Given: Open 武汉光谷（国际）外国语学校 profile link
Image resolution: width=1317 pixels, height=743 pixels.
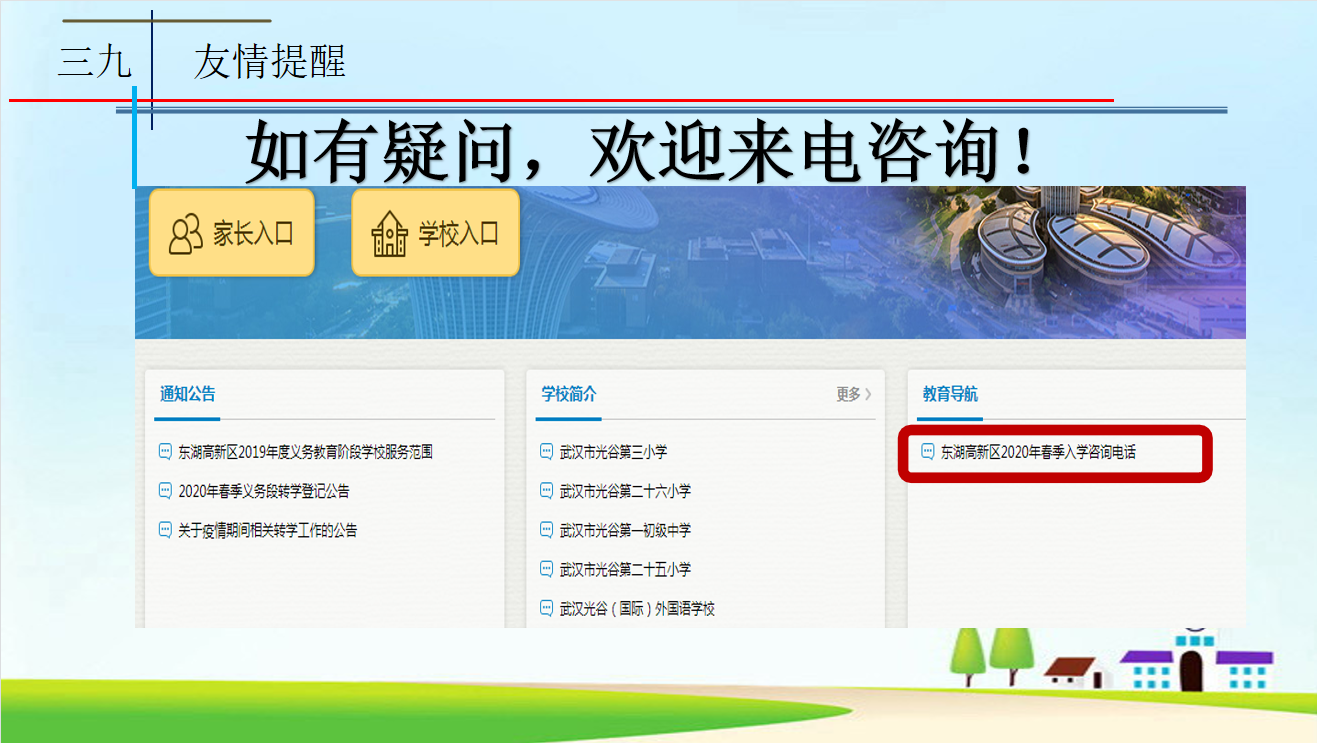Looking at the screenshot, I should point(637,608).
